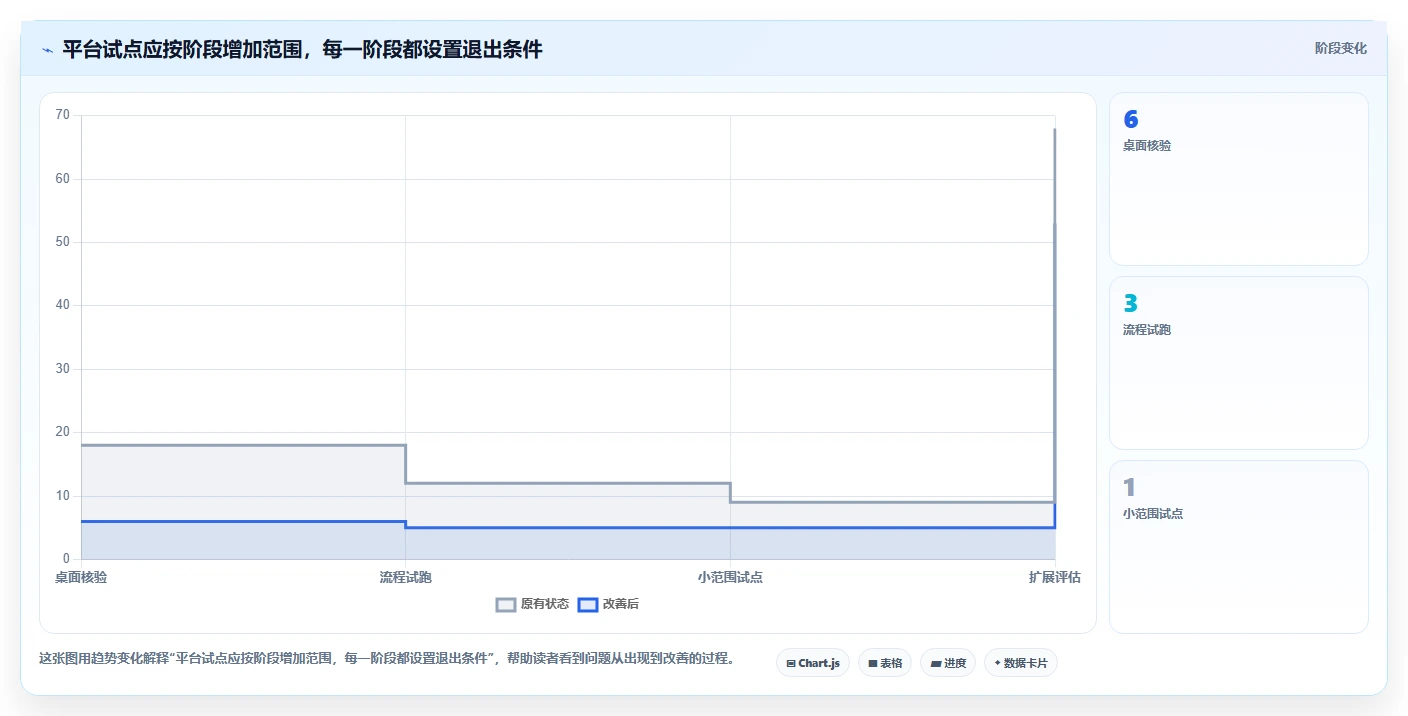1408x716 pixels.
Task: Click the gray 原有状态 legend swatch
Action: [506, 604]
